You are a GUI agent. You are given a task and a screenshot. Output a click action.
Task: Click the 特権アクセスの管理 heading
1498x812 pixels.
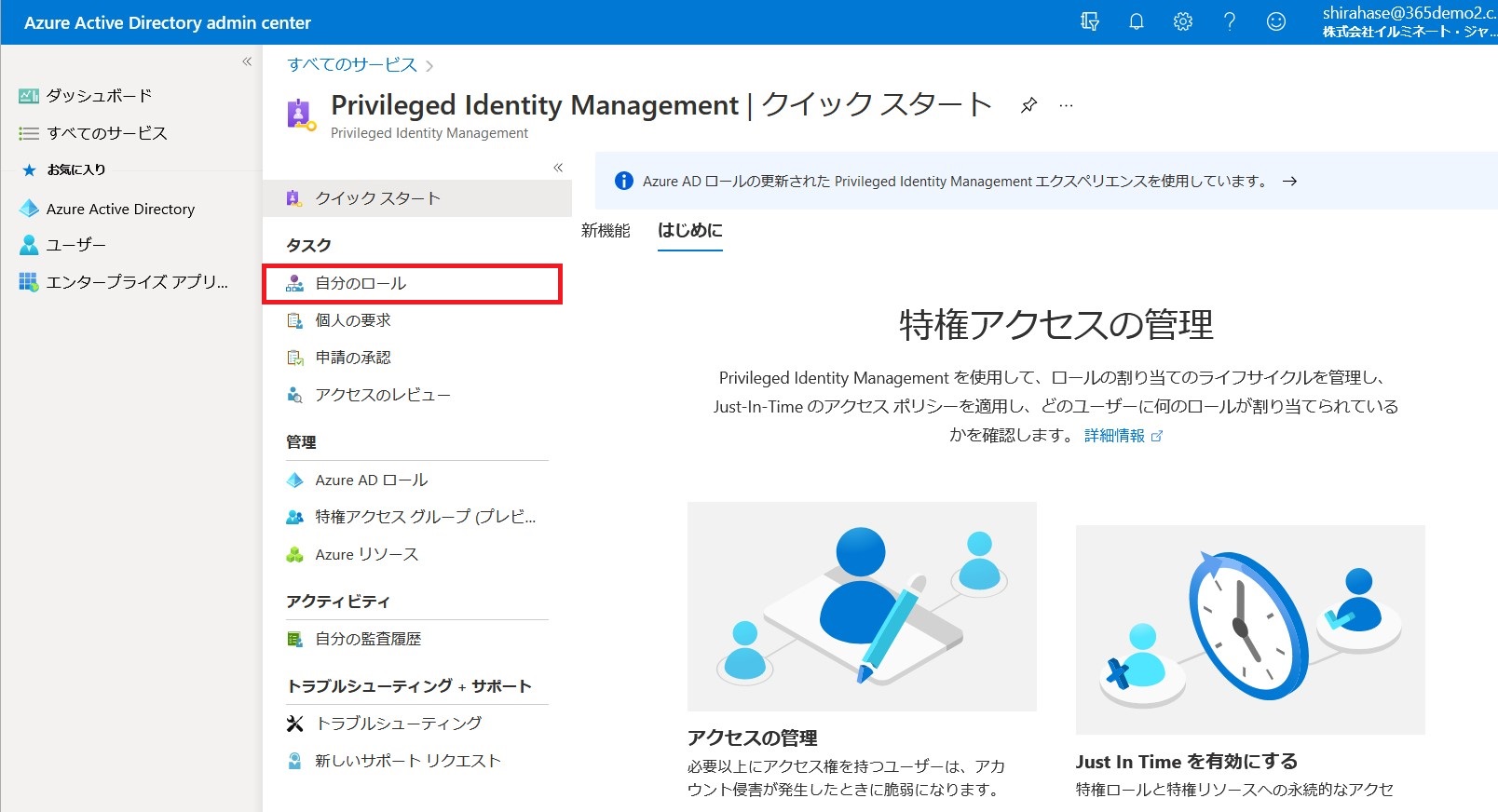tap(1056, 325)
